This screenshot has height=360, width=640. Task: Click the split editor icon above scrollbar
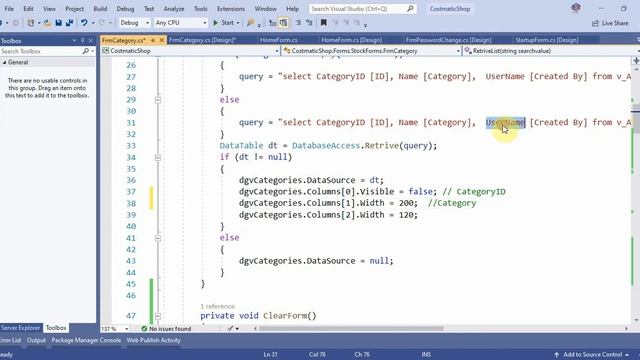click(636, 60)
